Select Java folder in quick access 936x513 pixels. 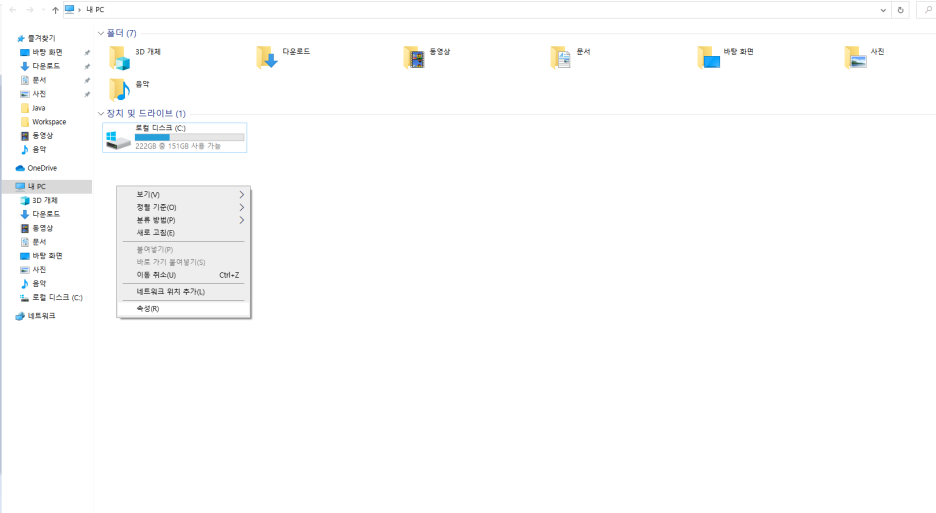point(38,108)
